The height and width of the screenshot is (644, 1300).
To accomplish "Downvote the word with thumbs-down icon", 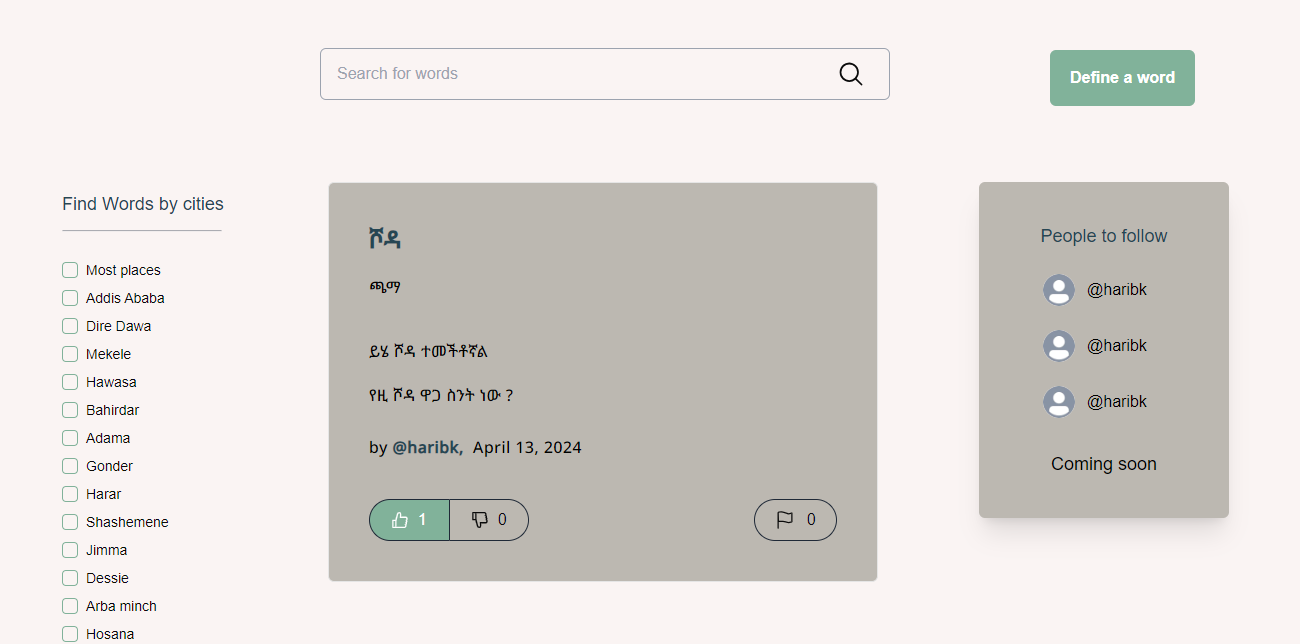I will (x=489, y=520).
